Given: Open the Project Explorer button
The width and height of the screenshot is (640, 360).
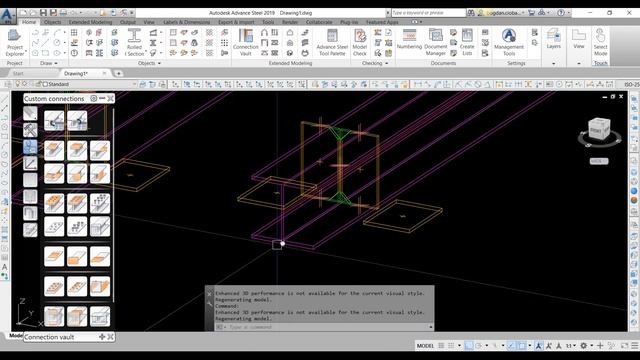Looking at the screenshot, I should click(15, 43).
